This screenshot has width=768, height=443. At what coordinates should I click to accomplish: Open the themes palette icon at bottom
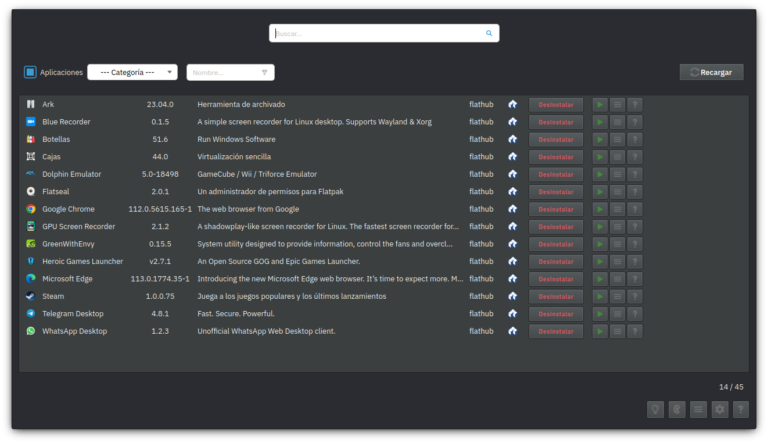(677, 409)
